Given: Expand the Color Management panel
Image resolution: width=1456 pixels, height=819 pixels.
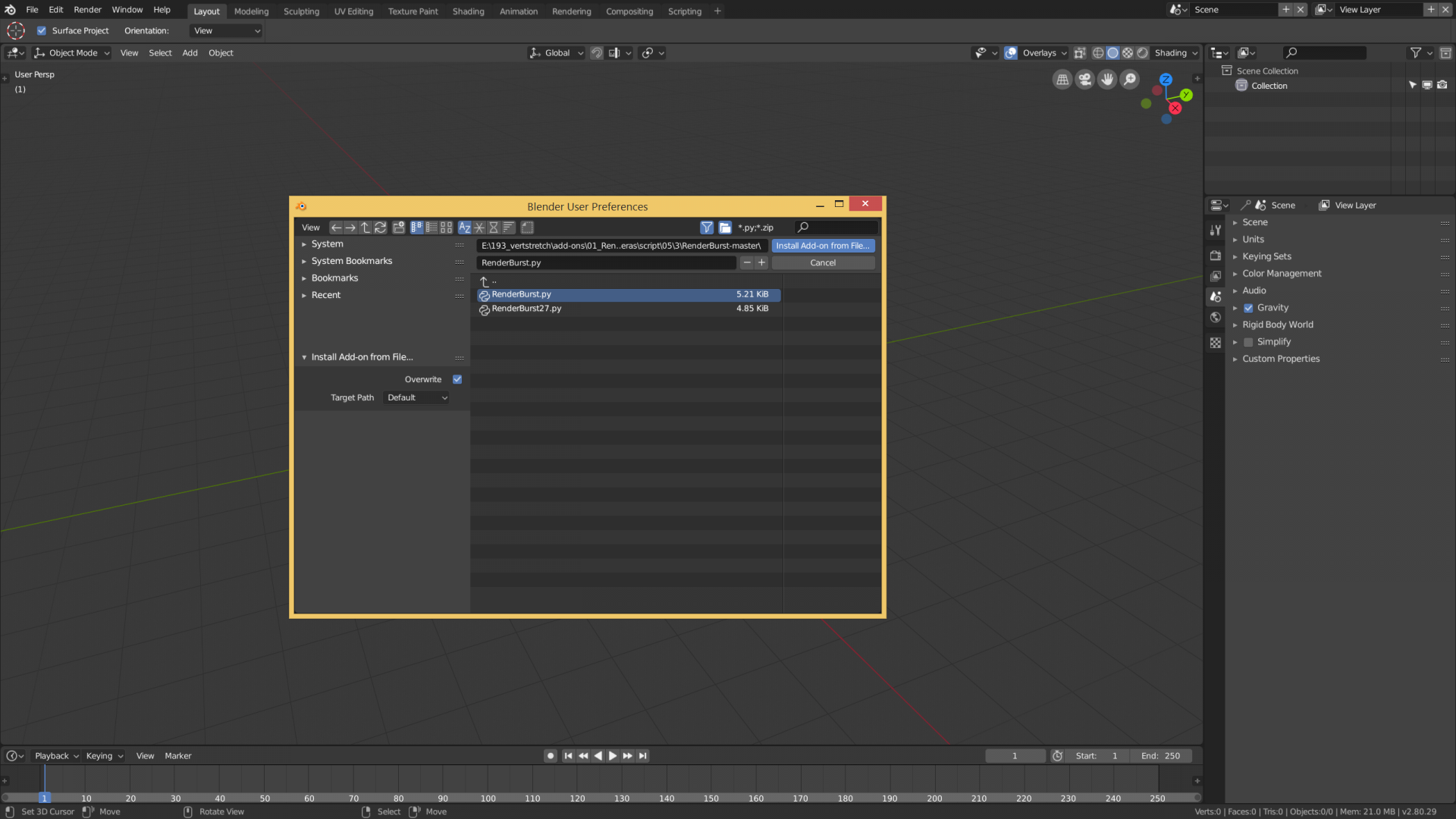Looking at the screenshot, I should pyautogui.click(x=1282, y=274).
